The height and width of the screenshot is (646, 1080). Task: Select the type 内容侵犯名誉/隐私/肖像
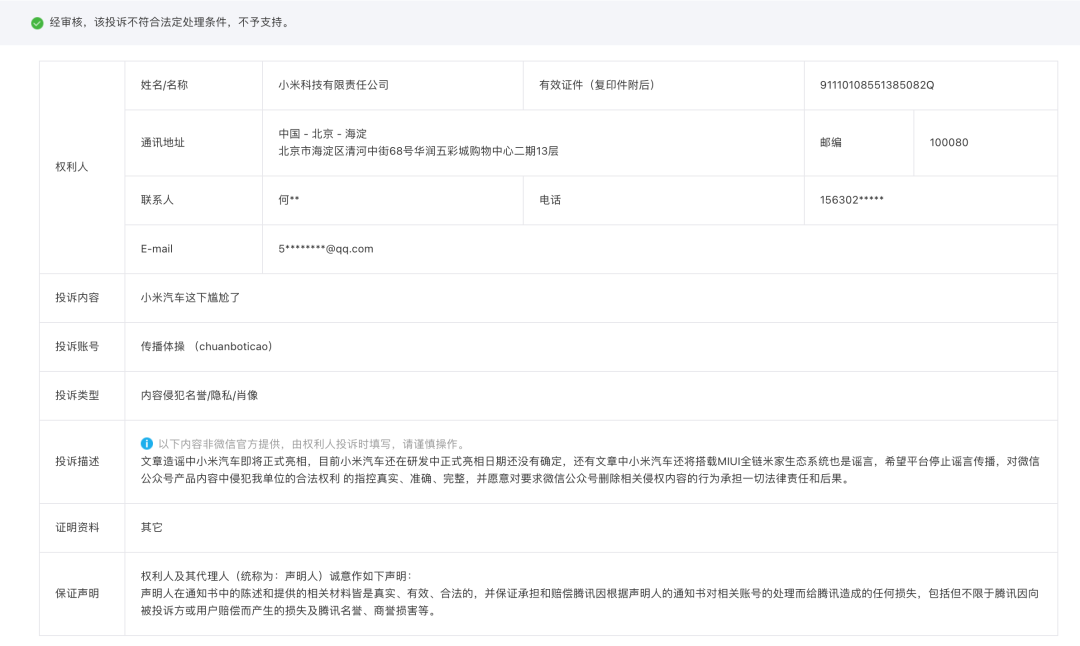pos(199,395)
